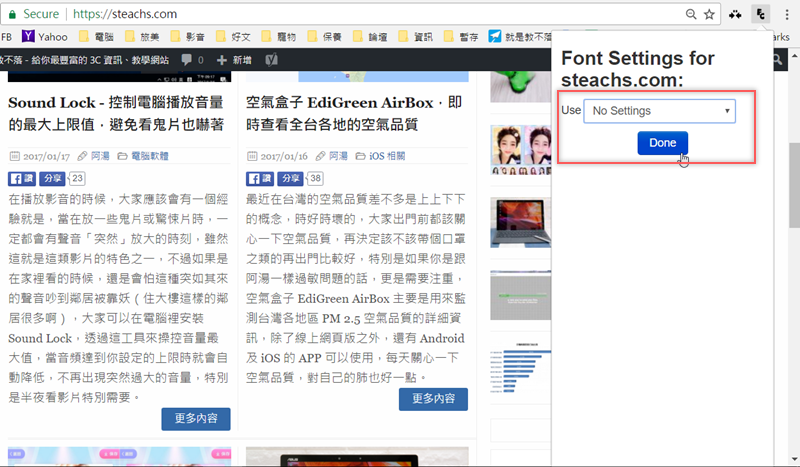This screenshot has height=467, width=800.
Task: Click the site URL in address bar
Action: (x=125, y=14)
